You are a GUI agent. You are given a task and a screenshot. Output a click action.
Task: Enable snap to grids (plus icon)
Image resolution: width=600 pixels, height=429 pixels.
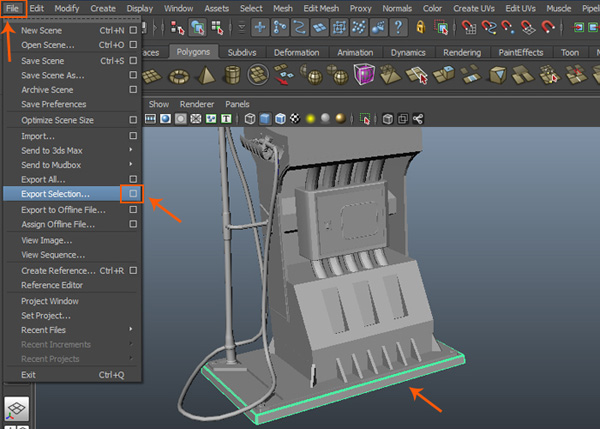(260, 28)
